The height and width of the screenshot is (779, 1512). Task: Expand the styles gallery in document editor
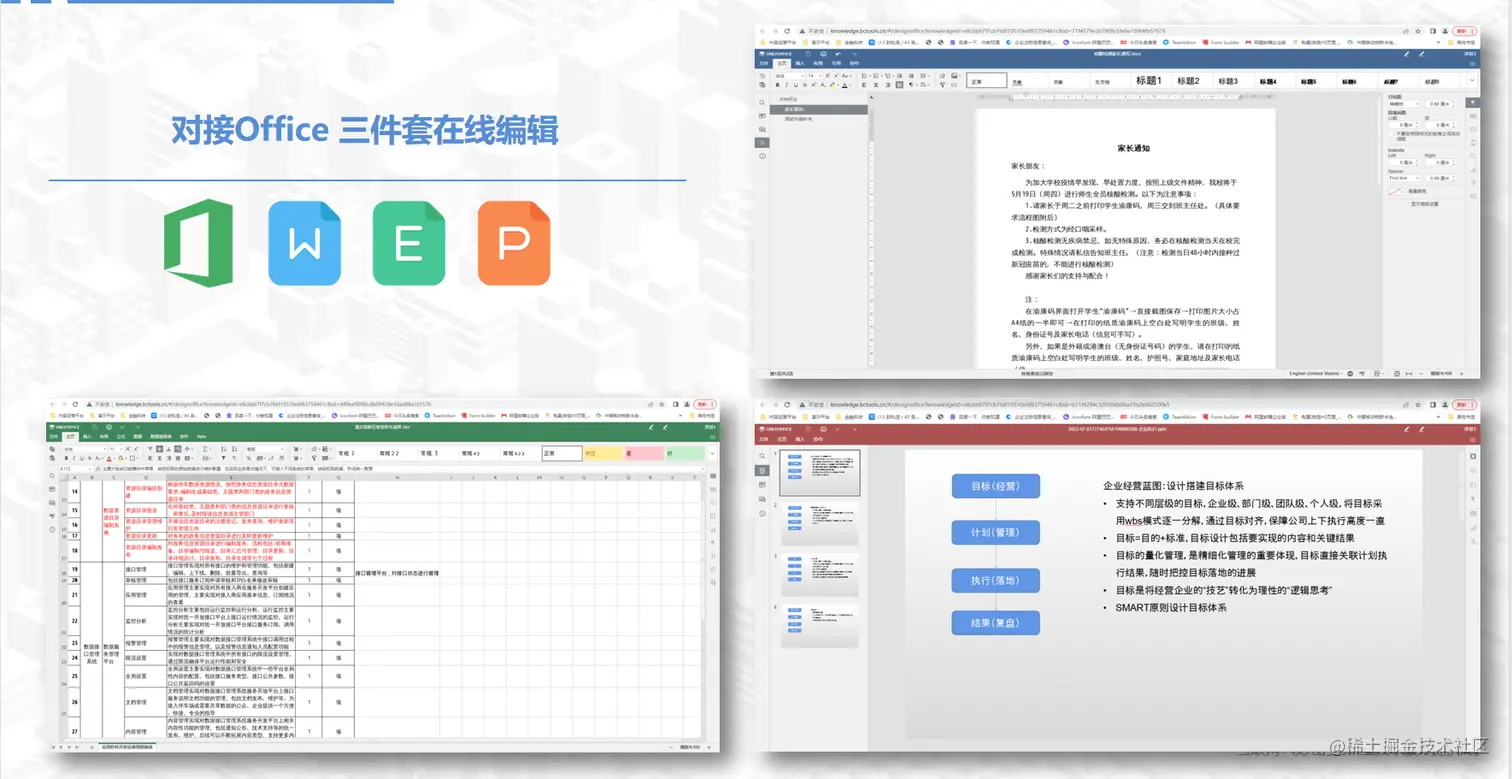pos(1472,80)
